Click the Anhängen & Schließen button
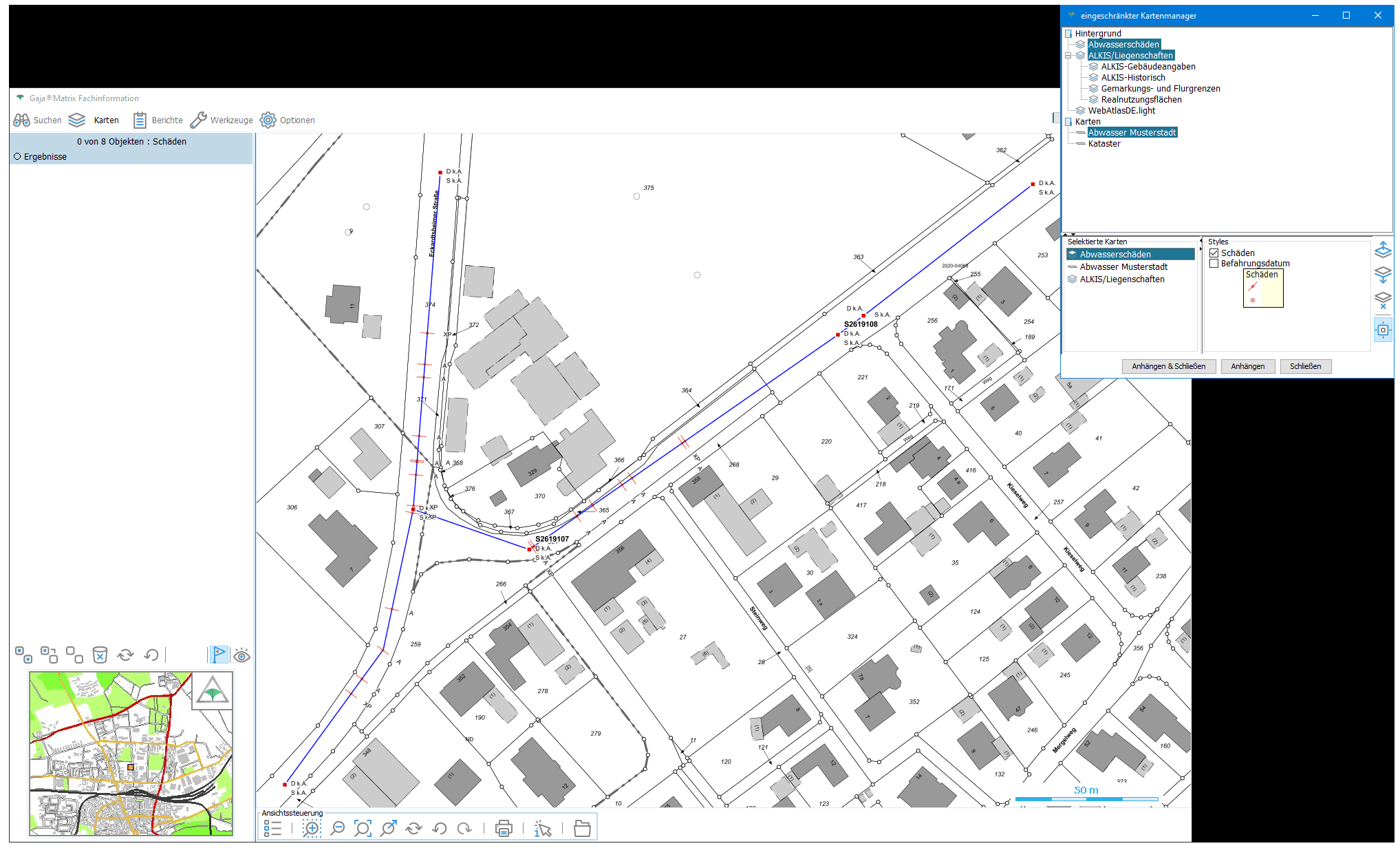Screen dimensions: 1400x848 [x=1168, y=366]
